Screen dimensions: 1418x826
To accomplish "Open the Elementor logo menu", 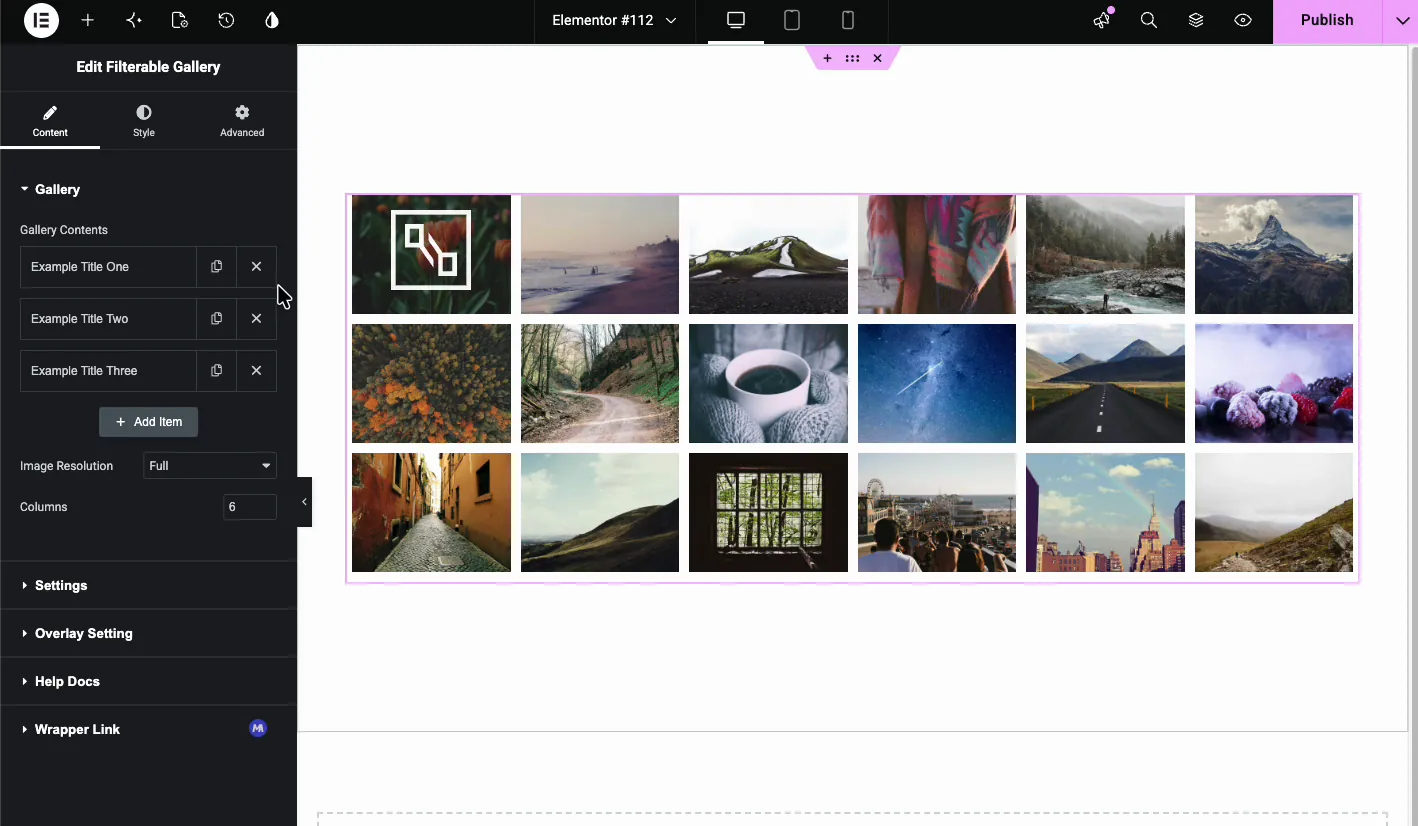I will (x=41, y=20).
